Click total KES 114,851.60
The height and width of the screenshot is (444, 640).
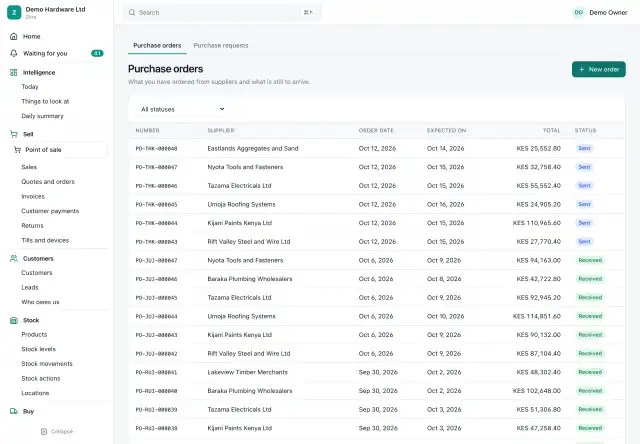[x=537, y=316]
